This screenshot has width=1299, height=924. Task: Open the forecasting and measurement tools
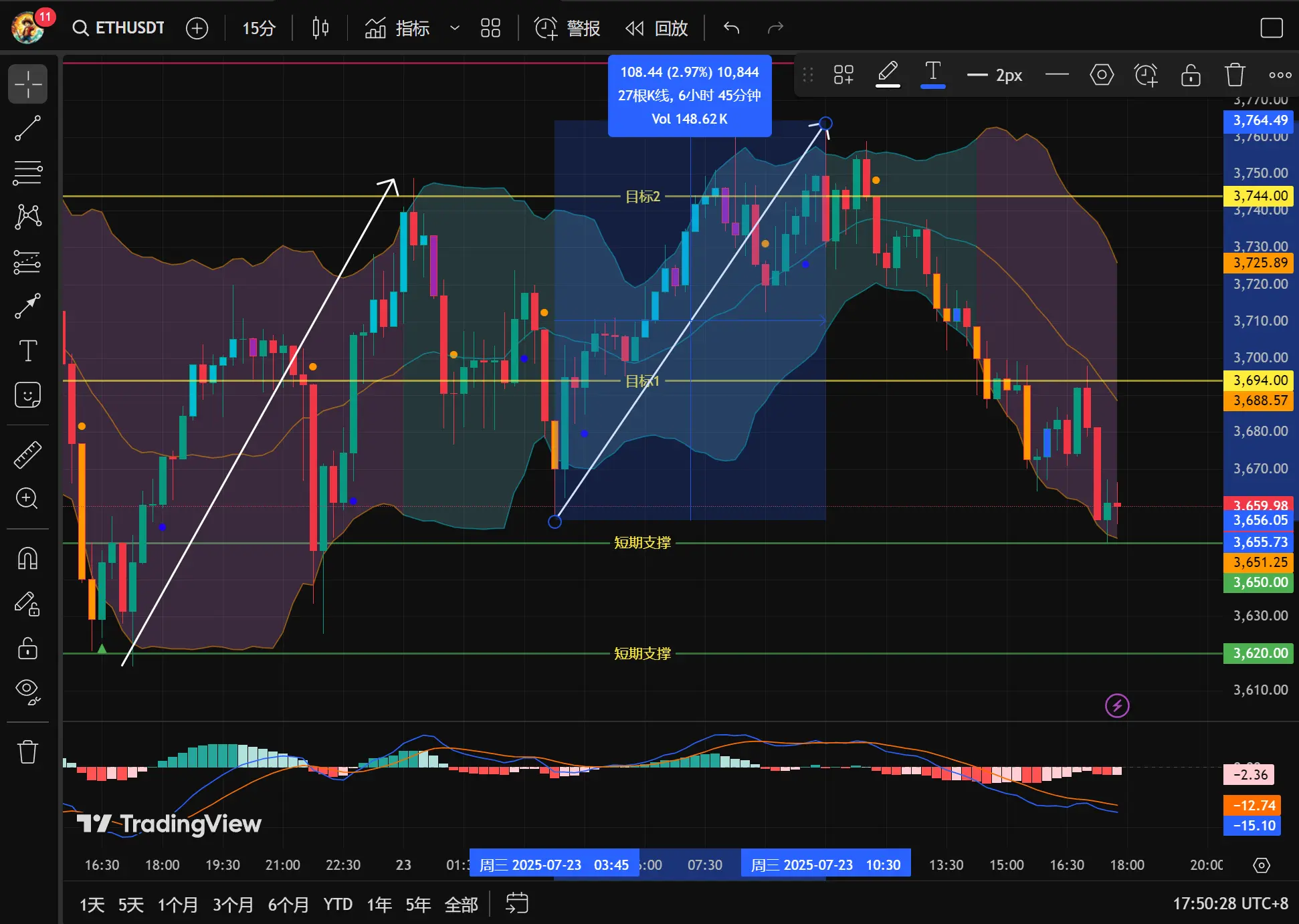pyautogui.click(x=27, y=261)
